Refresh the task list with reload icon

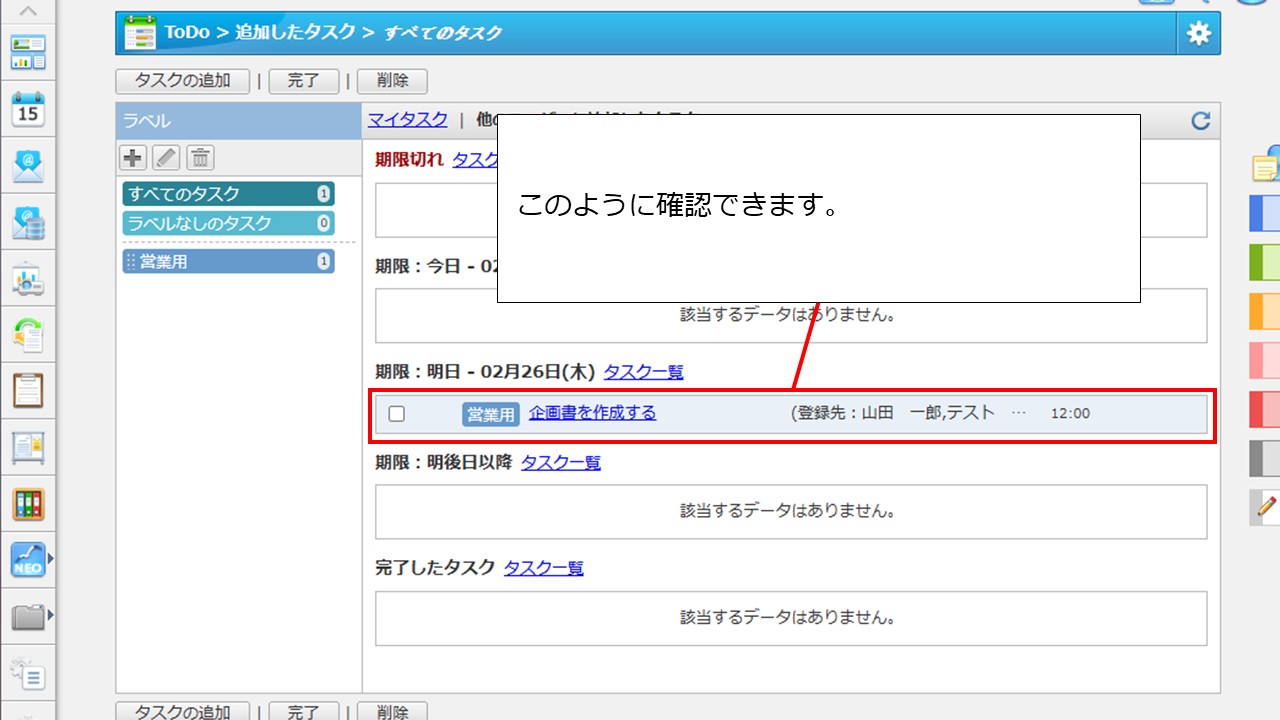pos(1200,121)
